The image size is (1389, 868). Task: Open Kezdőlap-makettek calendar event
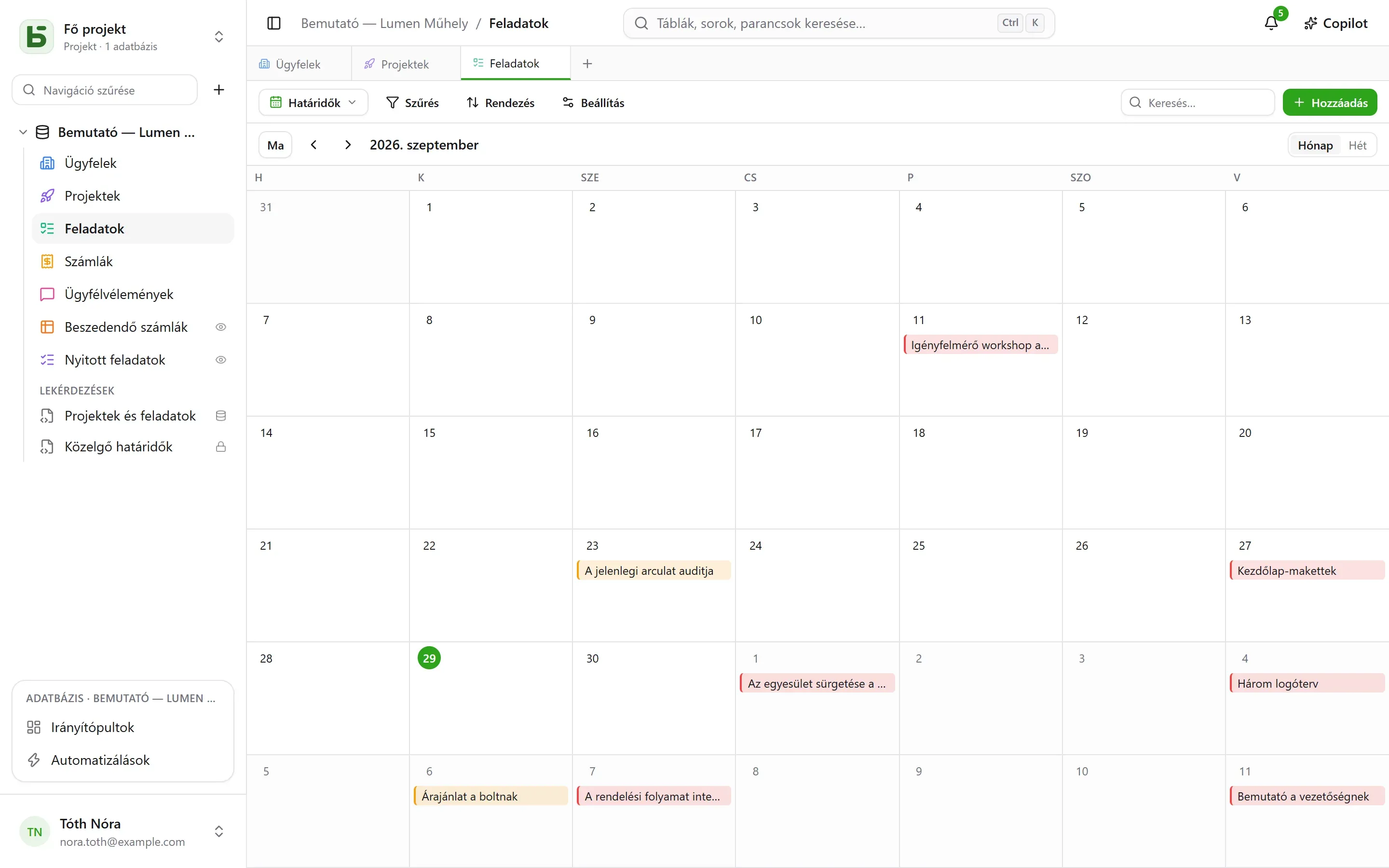coord(1307,570)
